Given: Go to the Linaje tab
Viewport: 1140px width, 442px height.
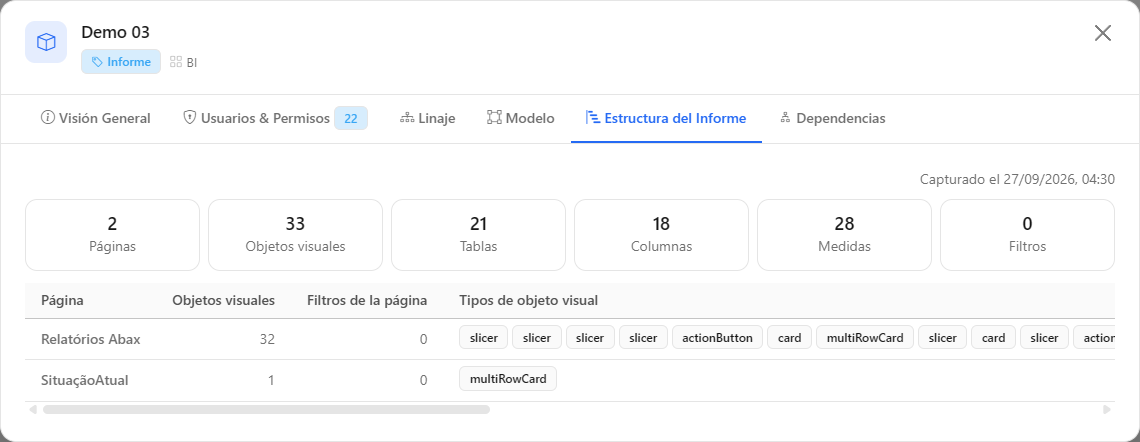Looking at the screenshot, I should pyautogui.click(x=428, y=118).
